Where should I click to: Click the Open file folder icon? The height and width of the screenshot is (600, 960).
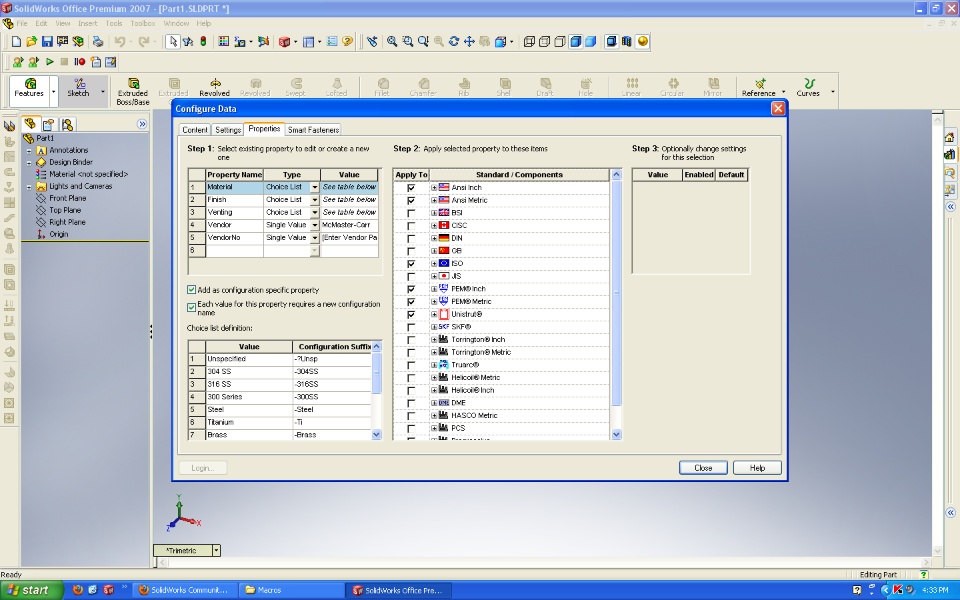[x=31, y=42]
